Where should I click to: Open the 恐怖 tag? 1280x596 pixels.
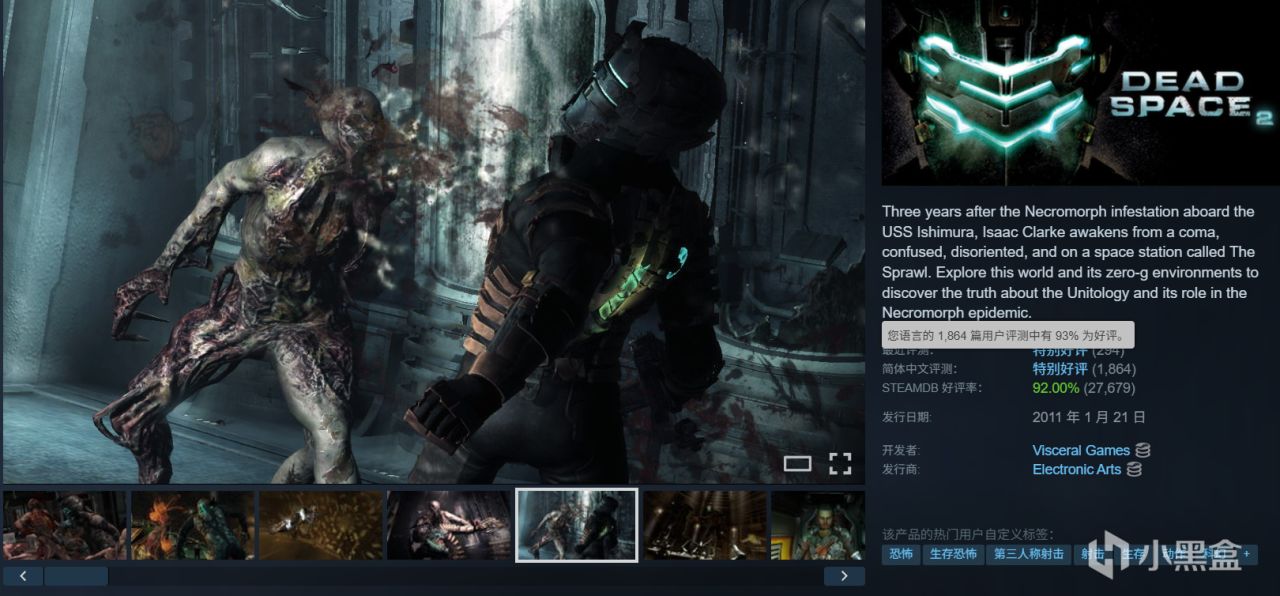901,554
